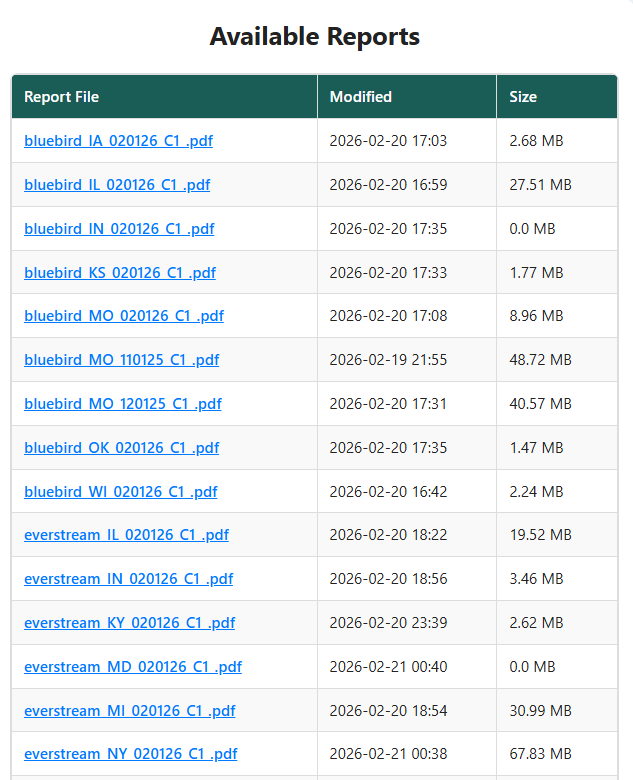Open bluebird_MO_020126_C1_.pdf report link
Viewport: 633px width, 780px height.
[124, 316]
